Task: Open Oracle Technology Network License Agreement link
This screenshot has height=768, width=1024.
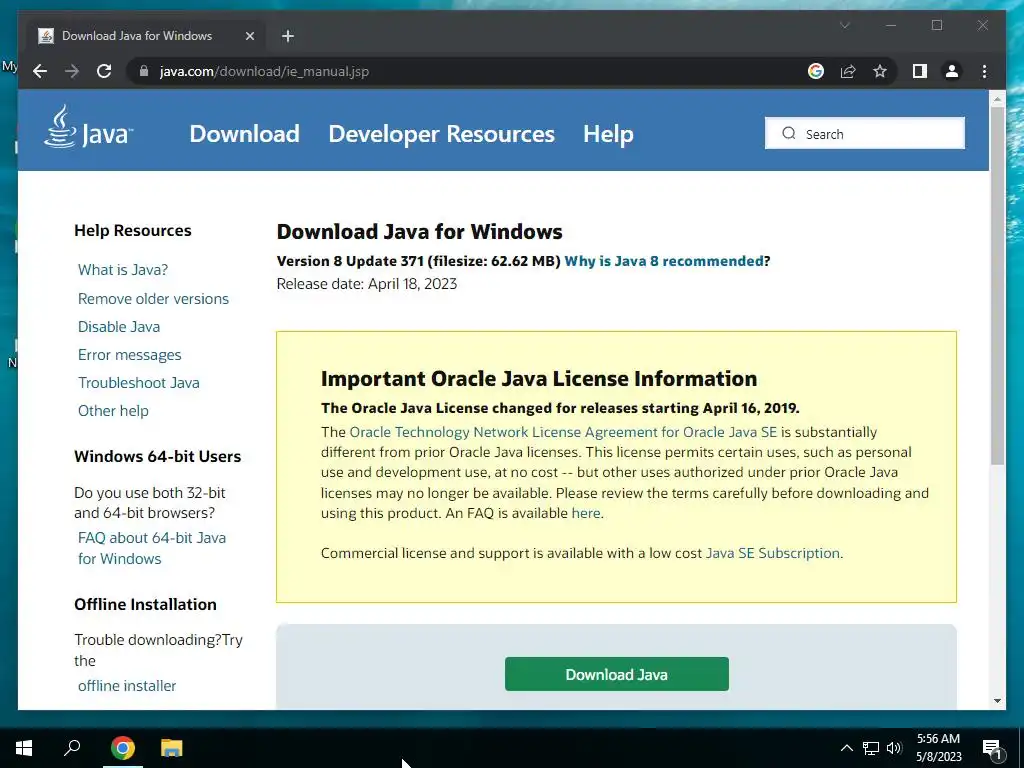Action: pyautogui.click(x=563, y=432)
